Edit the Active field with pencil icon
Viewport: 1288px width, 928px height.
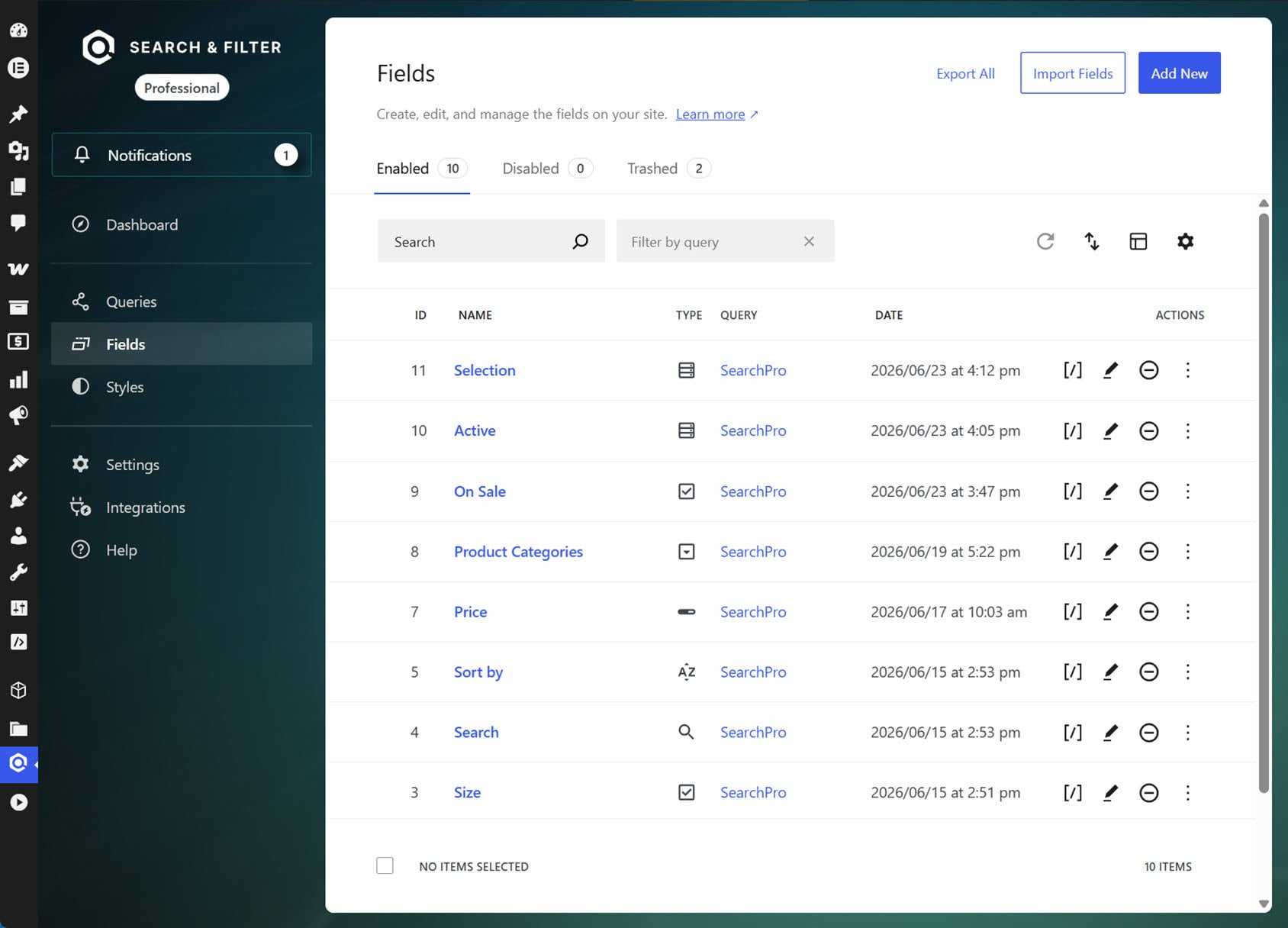1110,430
